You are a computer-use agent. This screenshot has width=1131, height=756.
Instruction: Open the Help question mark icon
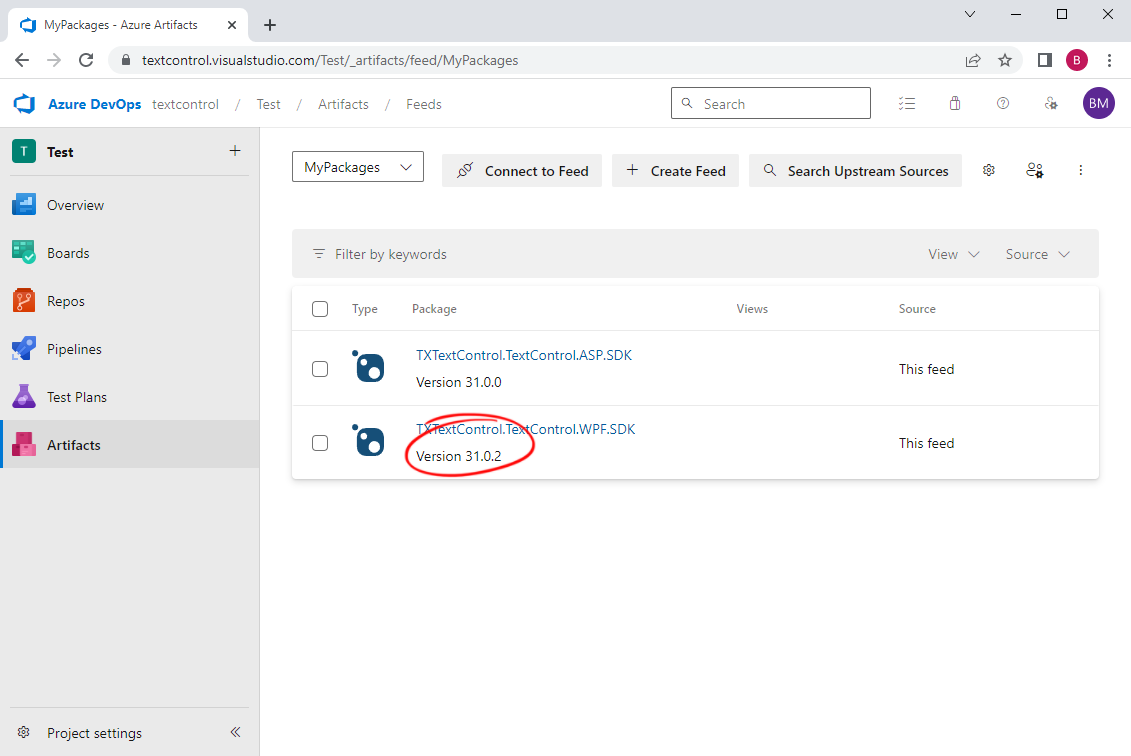[1003, 104]
